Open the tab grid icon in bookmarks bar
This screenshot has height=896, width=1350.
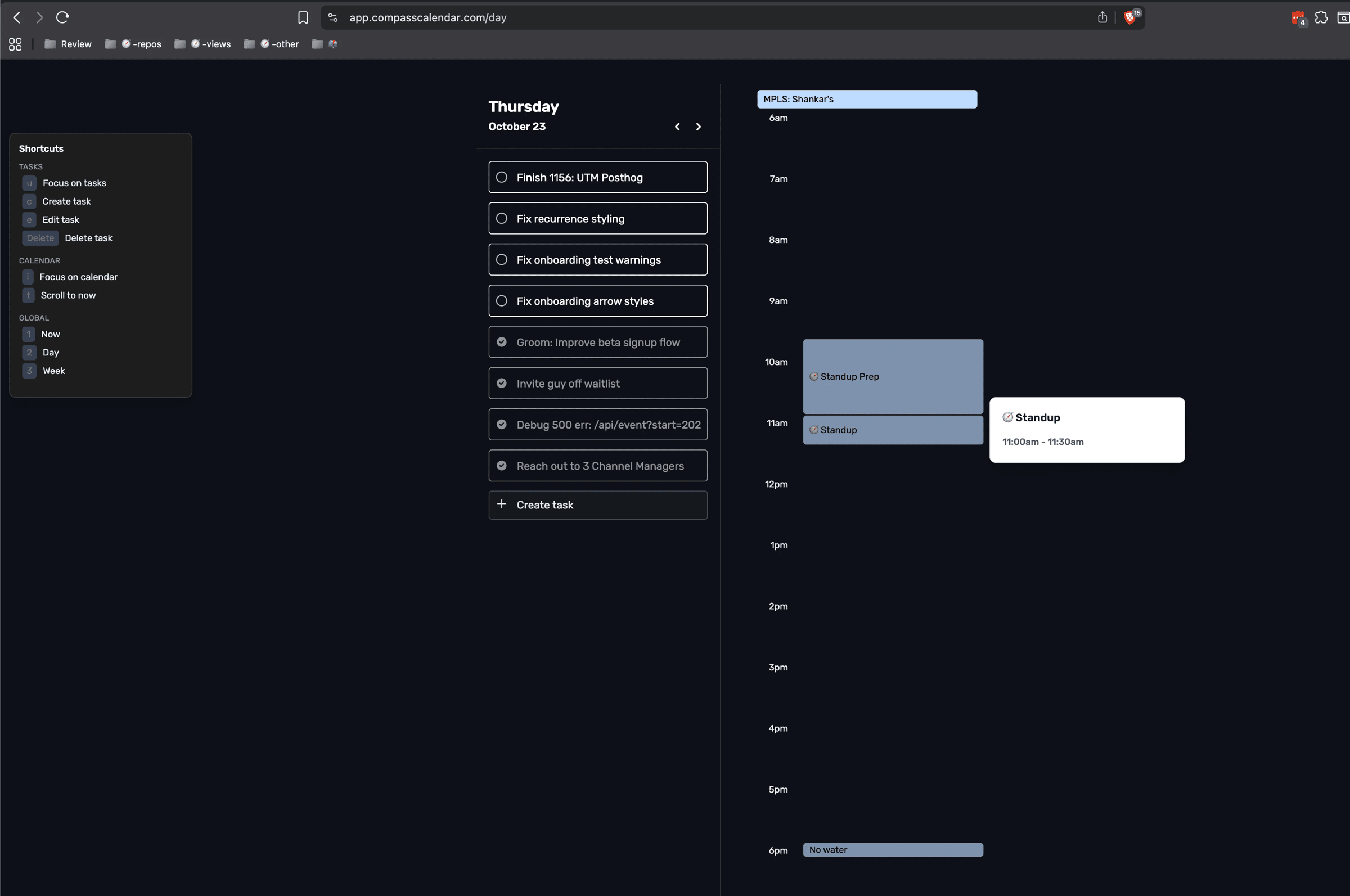pos(15,44)
